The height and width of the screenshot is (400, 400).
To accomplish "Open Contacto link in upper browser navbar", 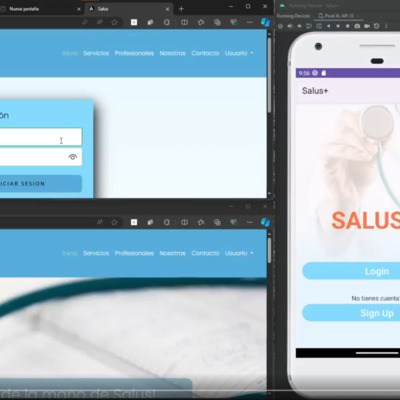I will (205, 53).
